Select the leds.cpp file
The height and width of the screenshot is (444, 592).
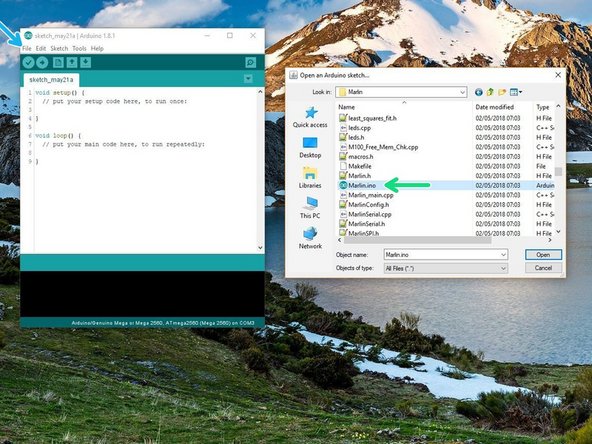(x=359, y=128)
